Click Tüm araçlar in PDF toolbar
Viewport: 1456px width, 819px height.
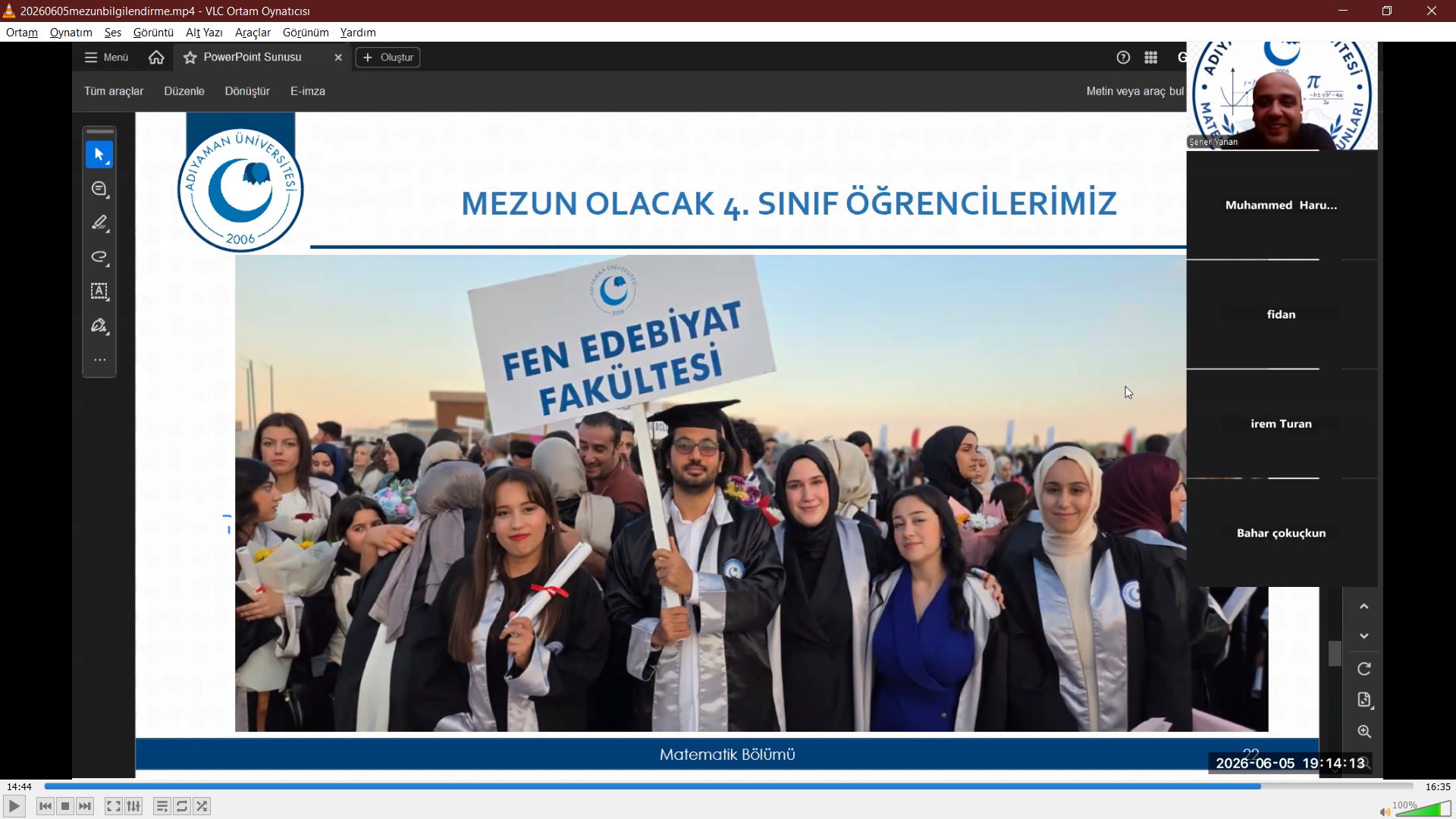pyautogui.click(x=114, y=91)
